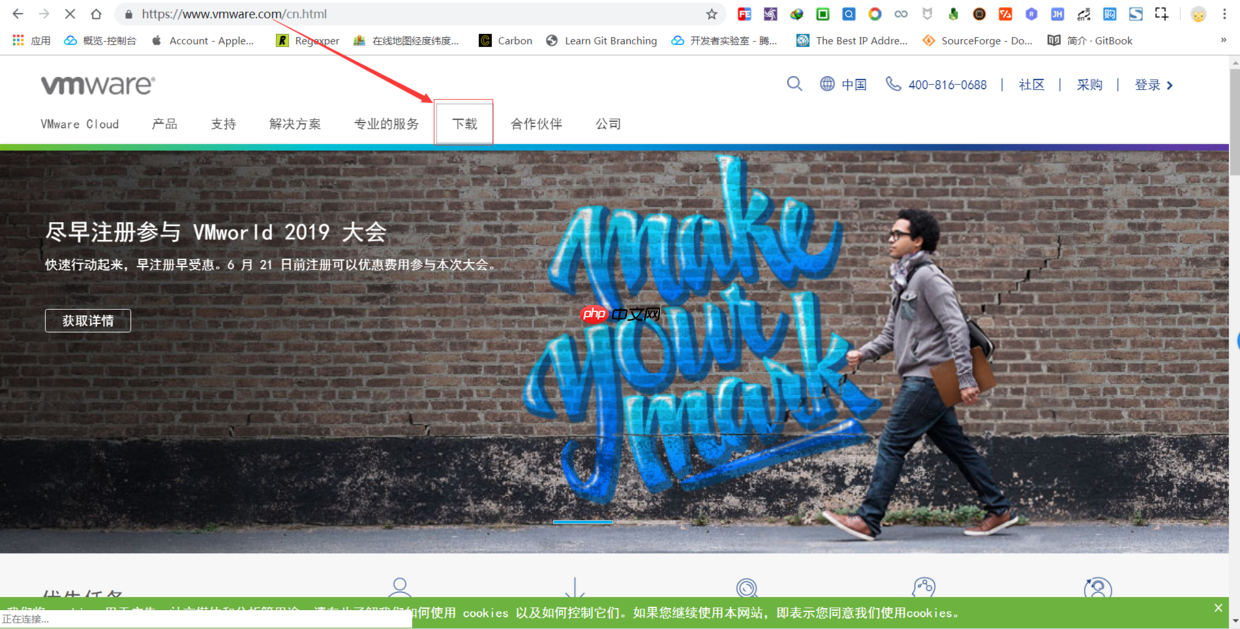Click the VMware logo

(x=96, y=84)
